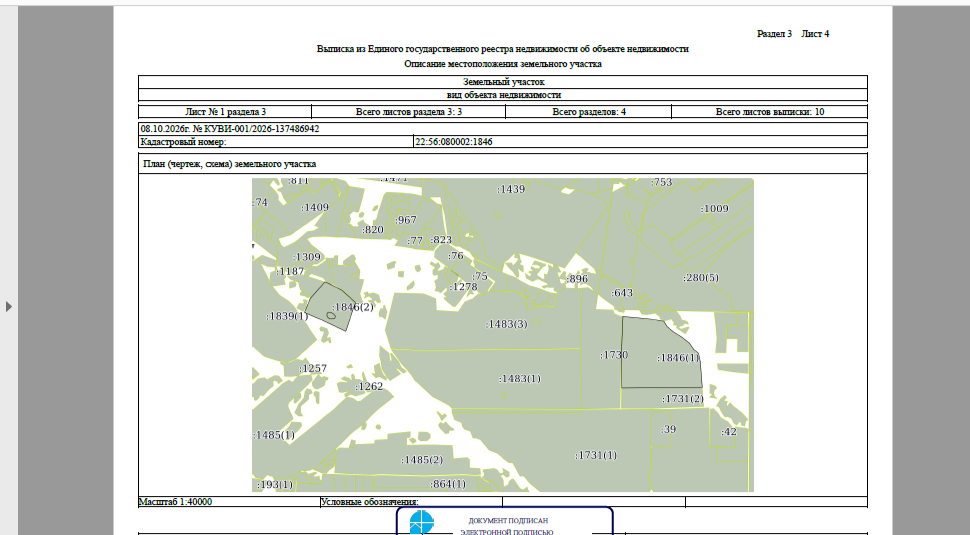Expand the sidebar panel with the arrow
Screen dimensions: 970x535
[x=9, y=306]
